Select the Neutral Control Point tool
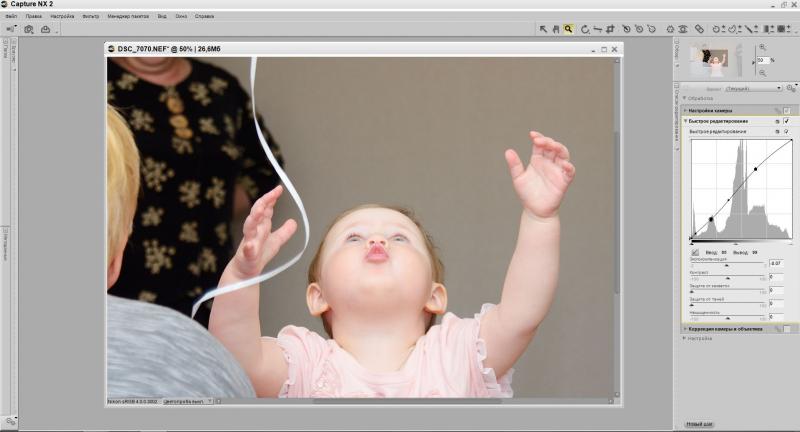The height and width of the screenshot is (432, 800). 639,30
